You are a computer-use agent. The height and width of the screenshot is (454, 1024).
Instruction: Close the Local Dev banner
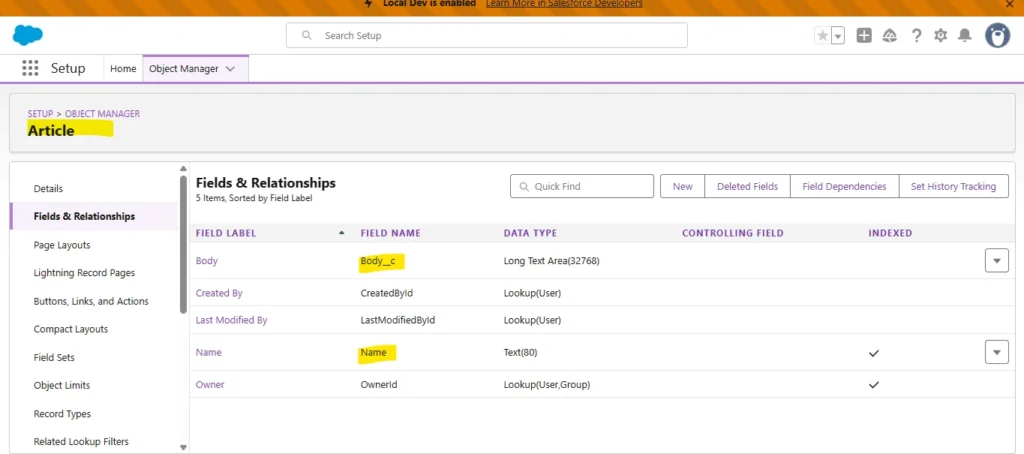point(1009,5)
